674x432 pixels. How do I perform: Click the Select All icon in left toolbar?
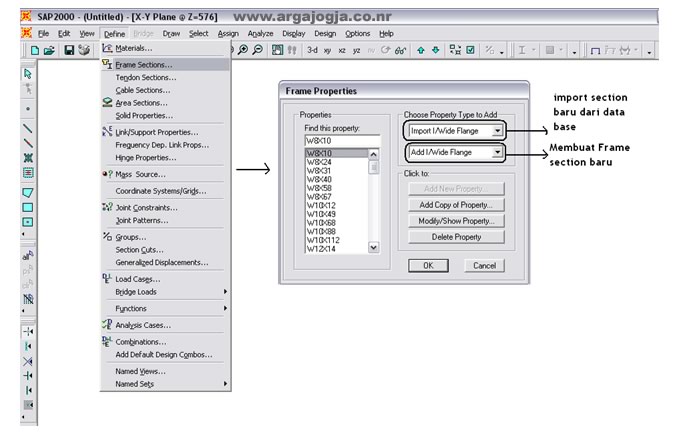coord(28,256)
